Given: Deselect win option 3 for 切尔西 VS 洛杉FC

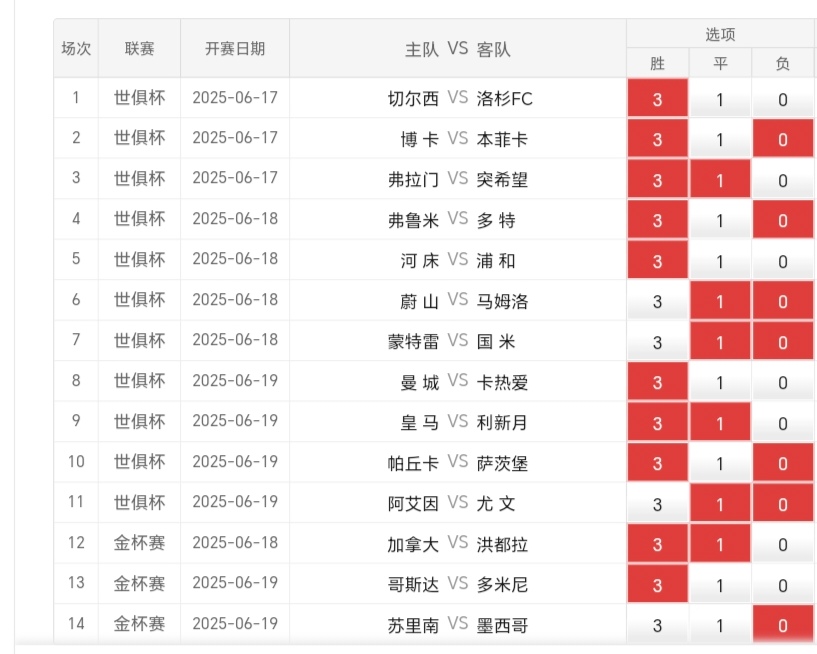Looking at the screenshot, I should (x=658, y=98).
